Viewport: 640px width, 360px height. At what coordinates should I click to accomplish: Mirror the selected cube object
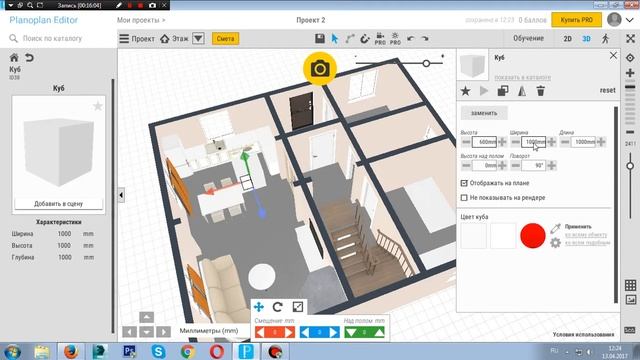coord(522,91)
